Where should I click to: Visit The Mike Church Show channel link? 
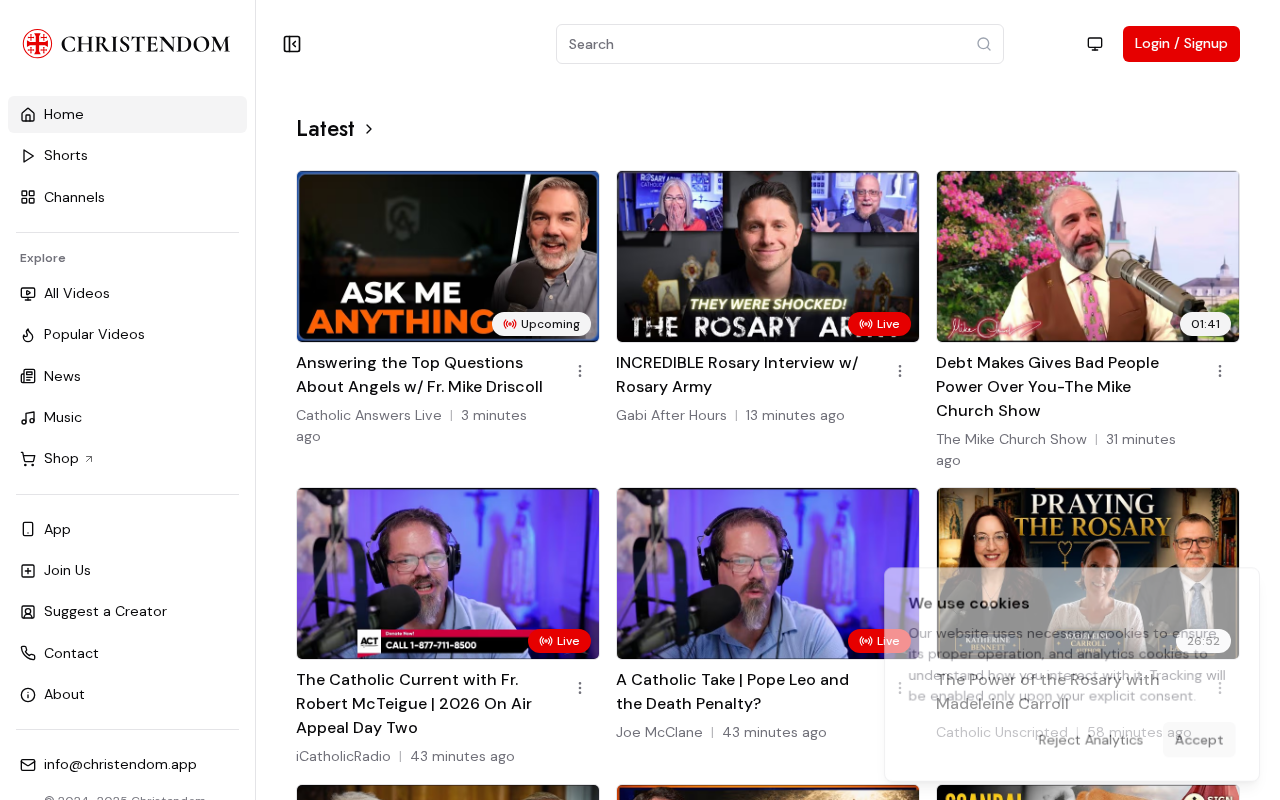(x=1011, y=439)
